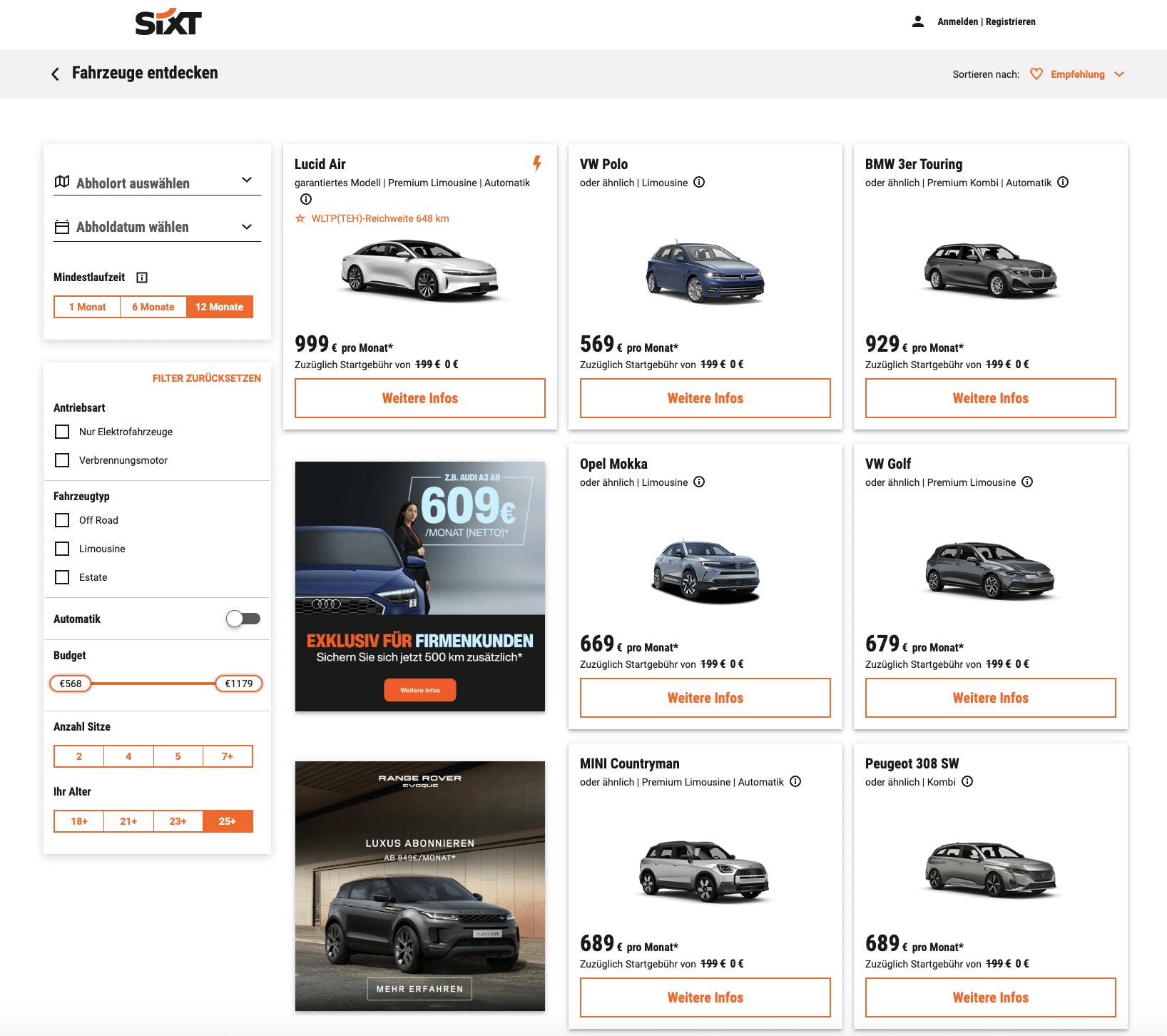1167x1036 pixels.
Task: Click the star icon beside WLTP range
Action: coord(300,218)
